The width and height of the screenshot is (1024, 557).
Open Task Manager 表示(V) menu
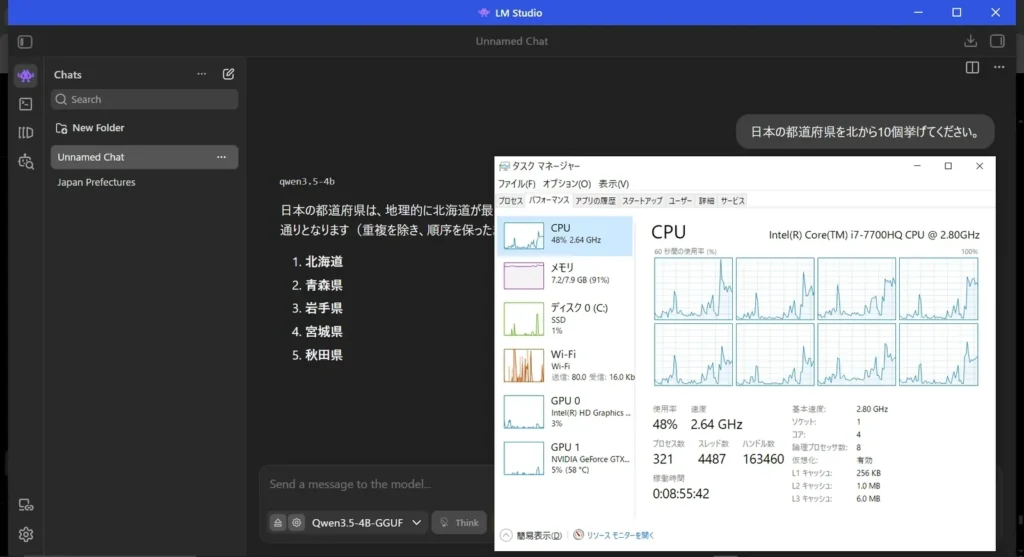[x=613, y=184]
